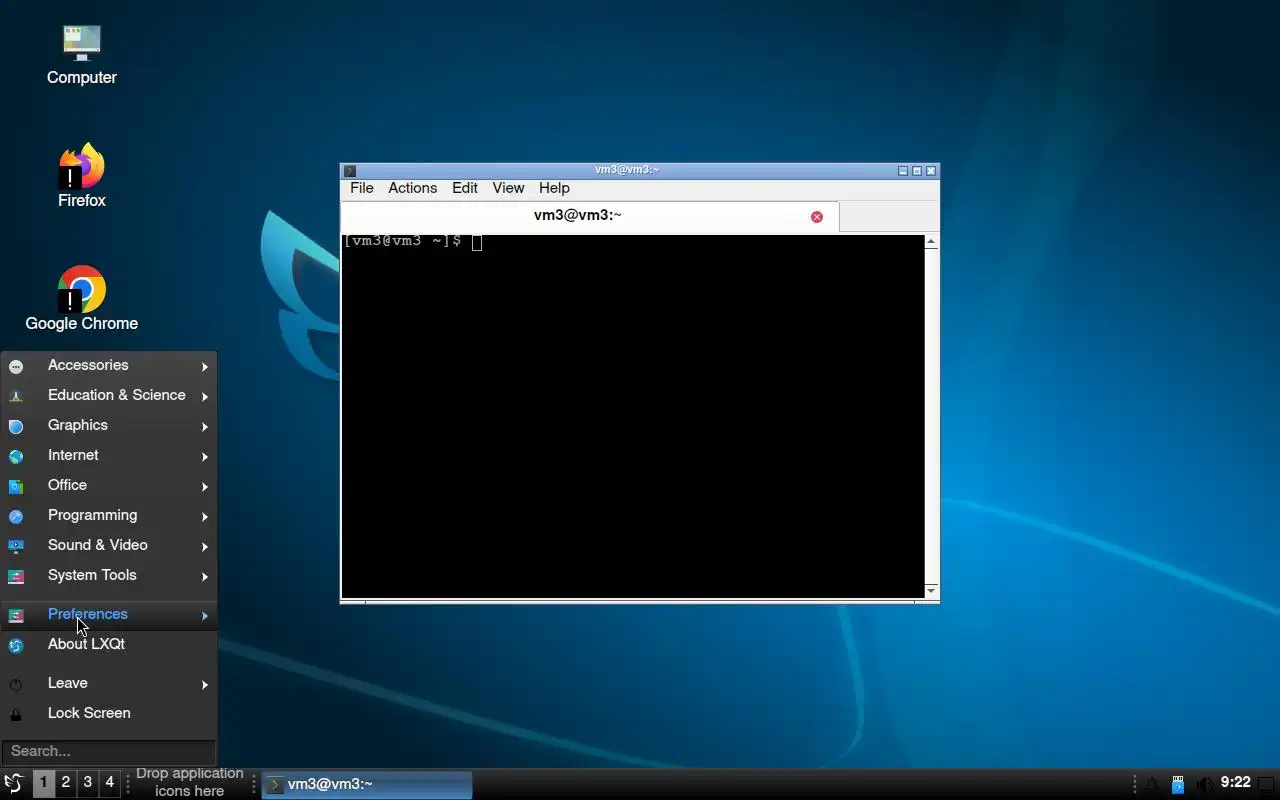Screen dimensions: 1280x800
Task: Open the Google Chrome desktop shortcut
Action: [82, 298]
